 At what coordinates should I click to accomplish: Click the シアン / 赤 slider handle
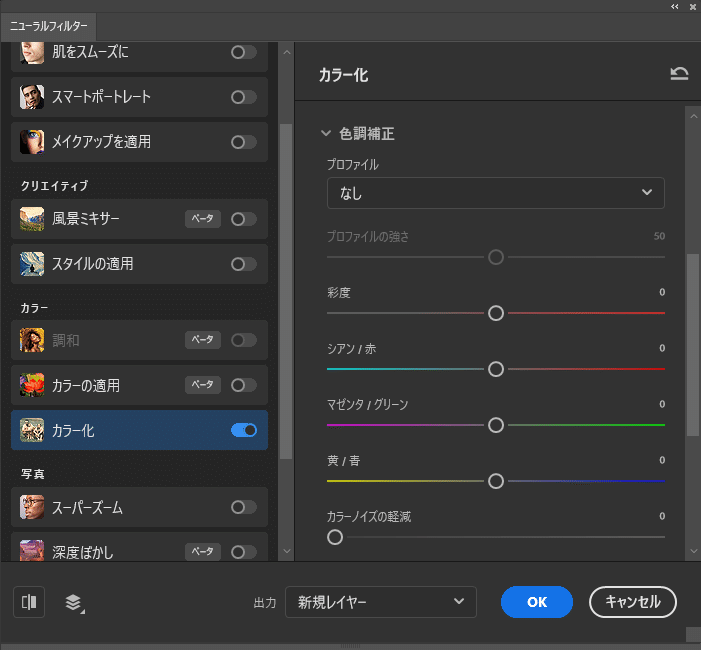pos(496,369)
